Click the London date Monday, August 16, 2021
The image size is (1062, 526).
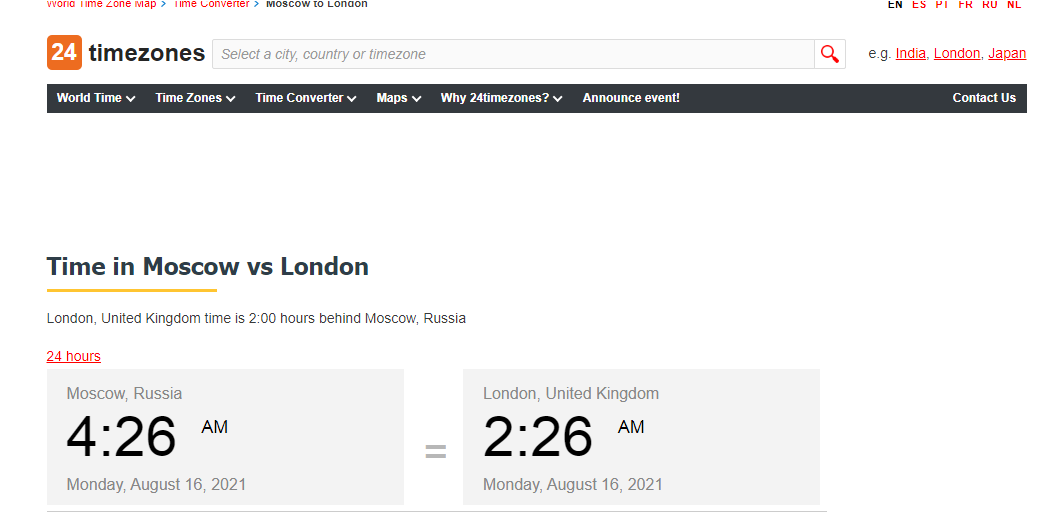(x=573, y=485)
